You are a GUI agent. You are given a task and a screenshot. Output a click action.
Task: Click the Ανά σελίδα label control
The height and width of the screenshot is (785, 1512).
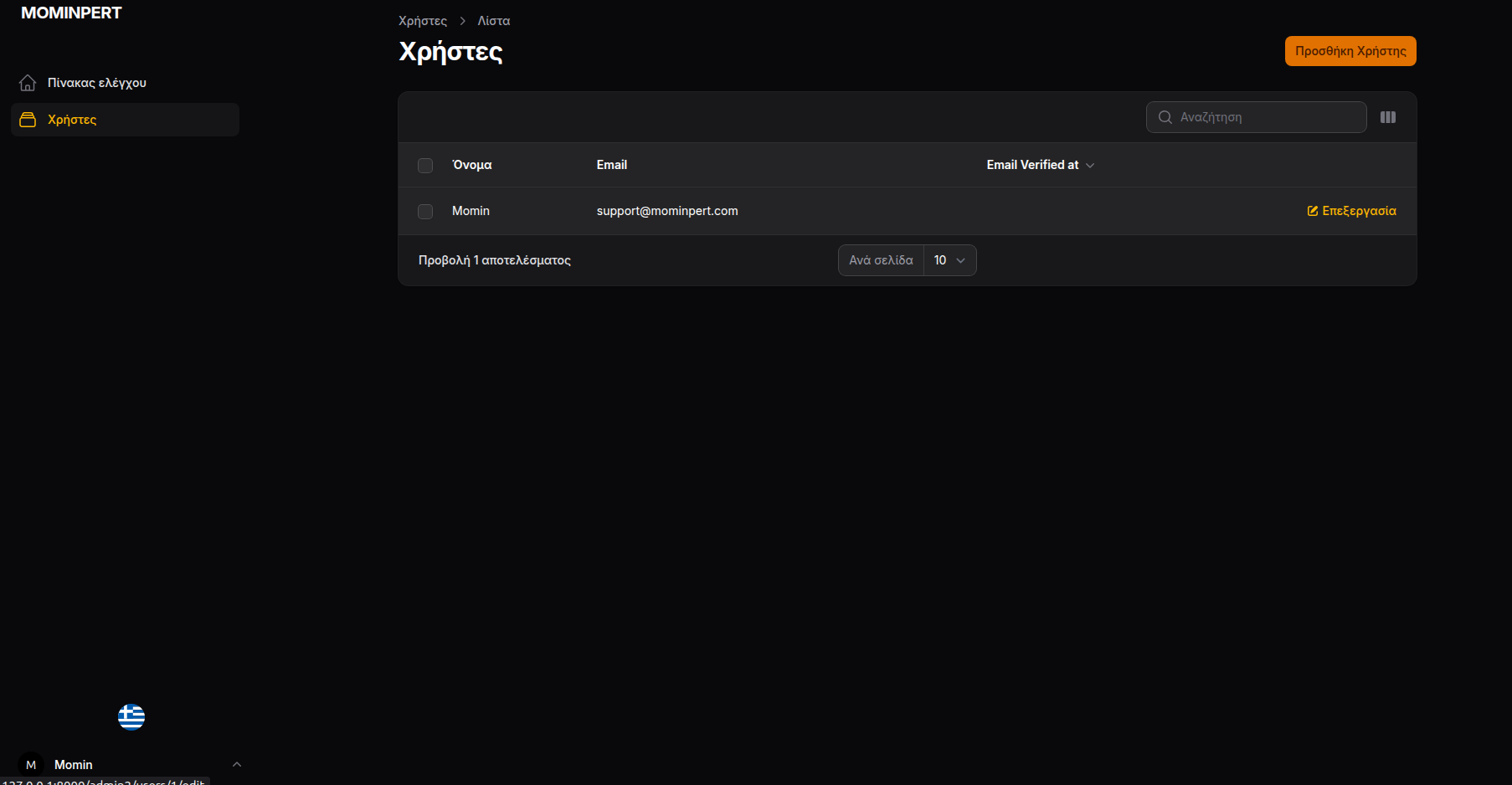[880, 260]
